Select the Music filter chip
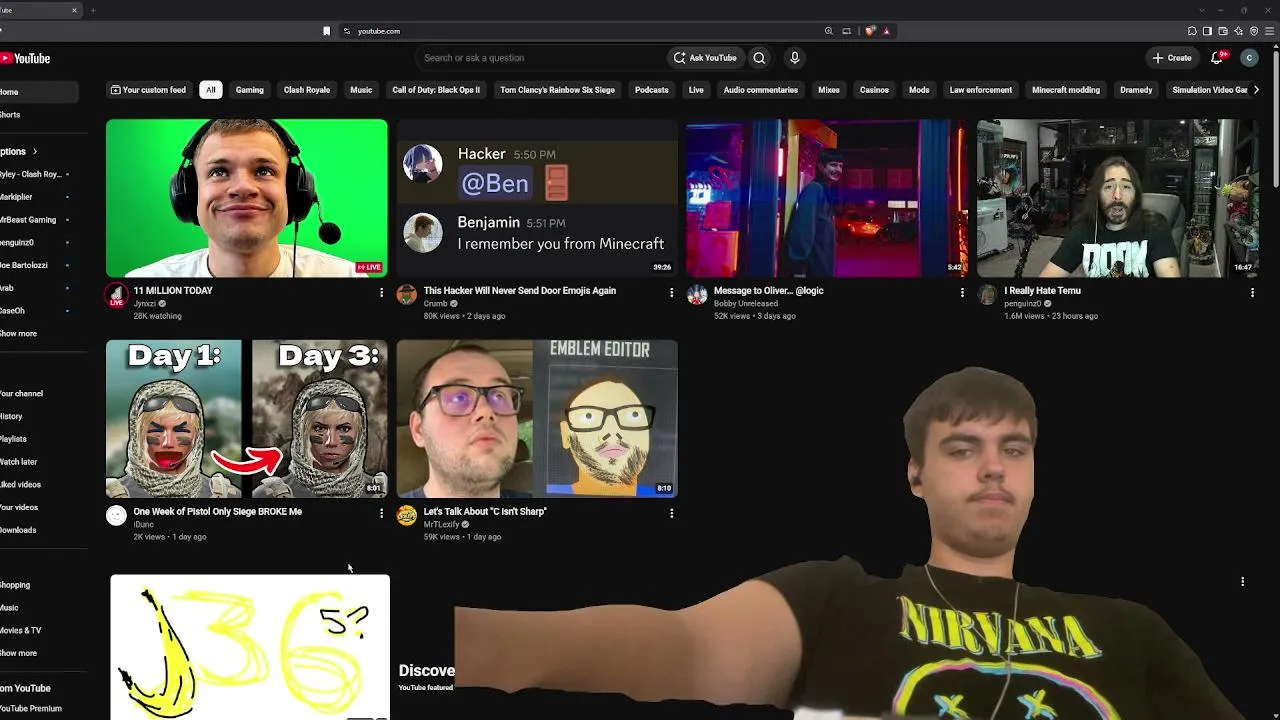 point(361,90)
